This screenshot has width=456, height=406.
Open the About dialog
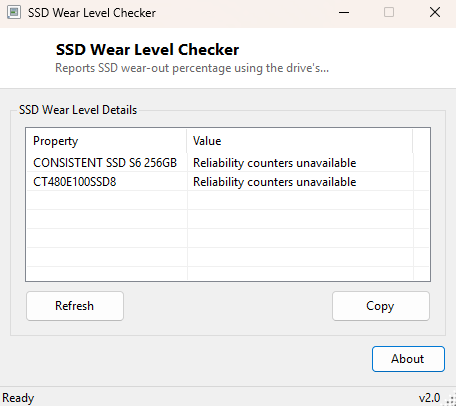click(x=408, y=359)
